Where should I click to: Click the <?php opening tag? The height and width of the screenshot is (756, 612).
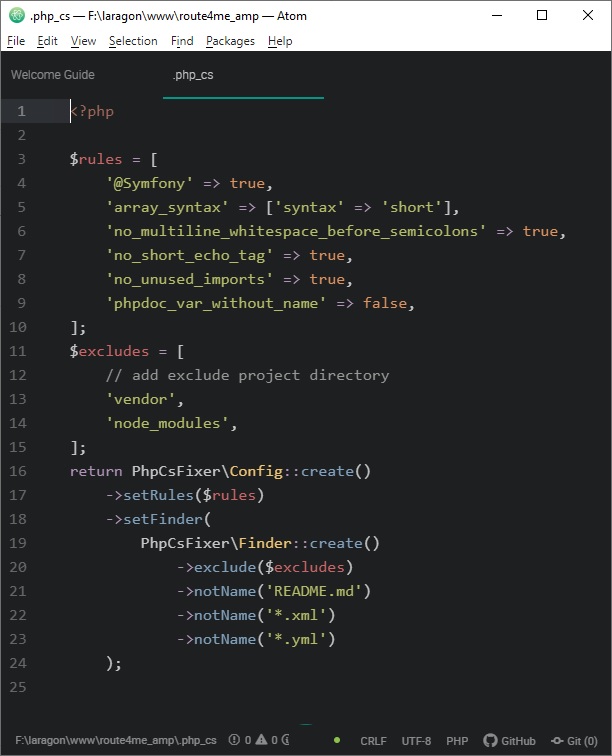[92, 111]
